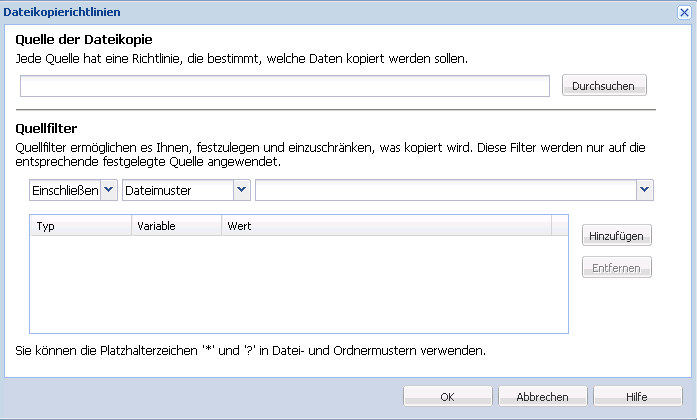The width and height of the screenshot is (697, 420).
Task: Click the Entfernen button
Action: pos(617,267)
